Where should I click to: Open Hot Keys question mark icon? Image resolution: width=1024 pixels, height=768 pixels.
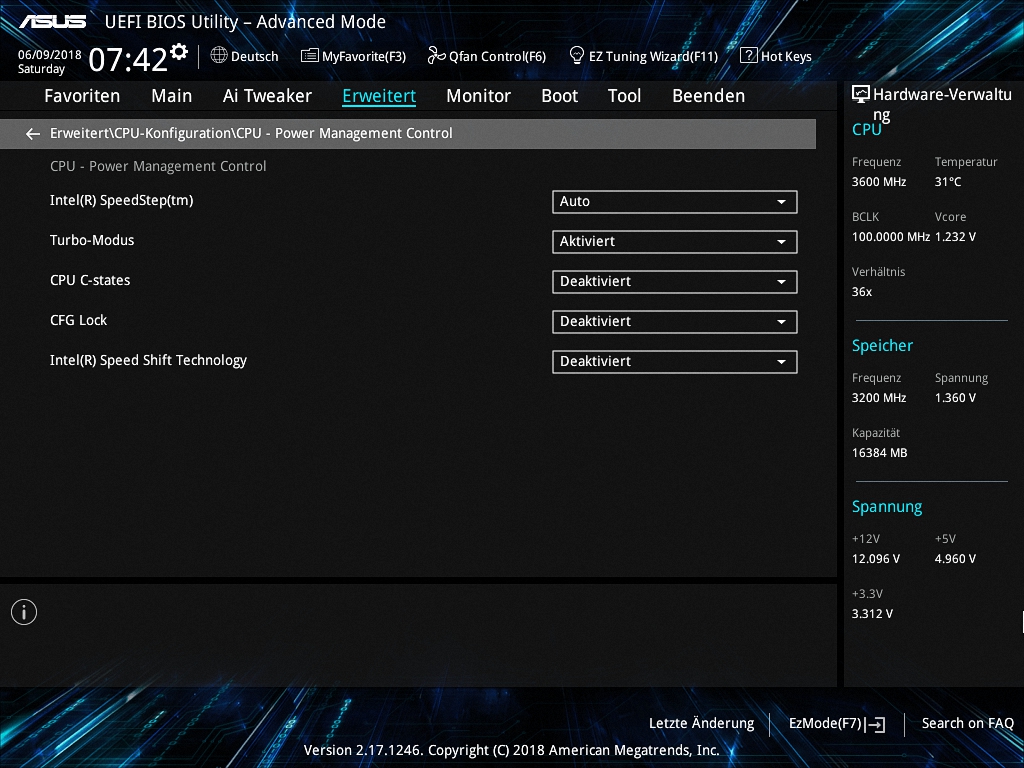click(x=748, y=56)
